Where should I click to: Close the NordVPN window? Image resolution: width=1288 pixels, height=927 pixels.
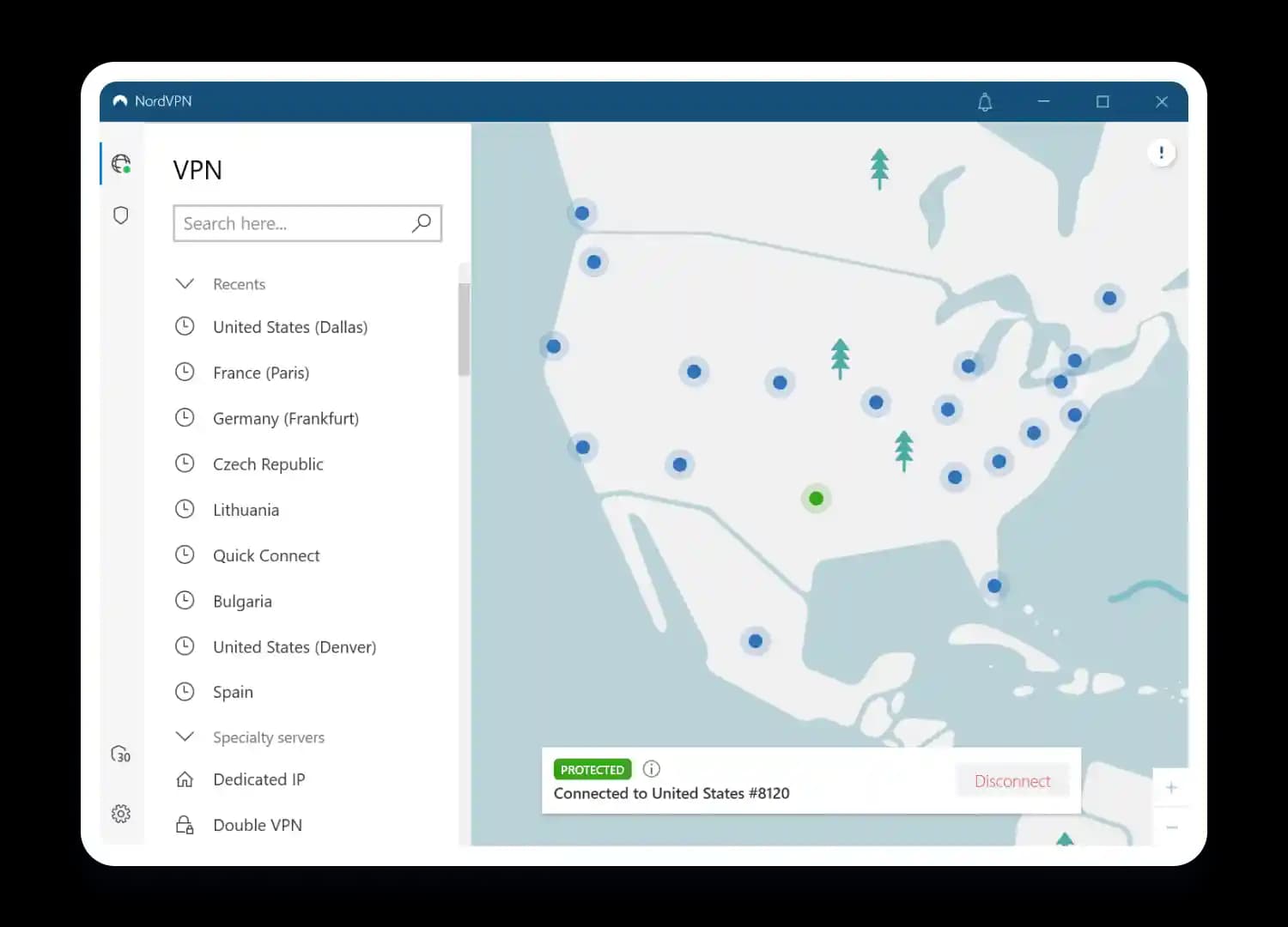coord(1162,101)
